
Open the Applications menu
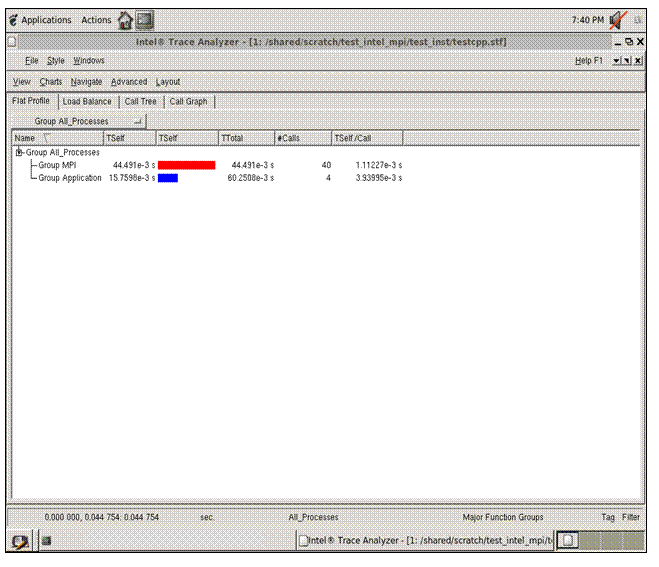tap(41, 20)
